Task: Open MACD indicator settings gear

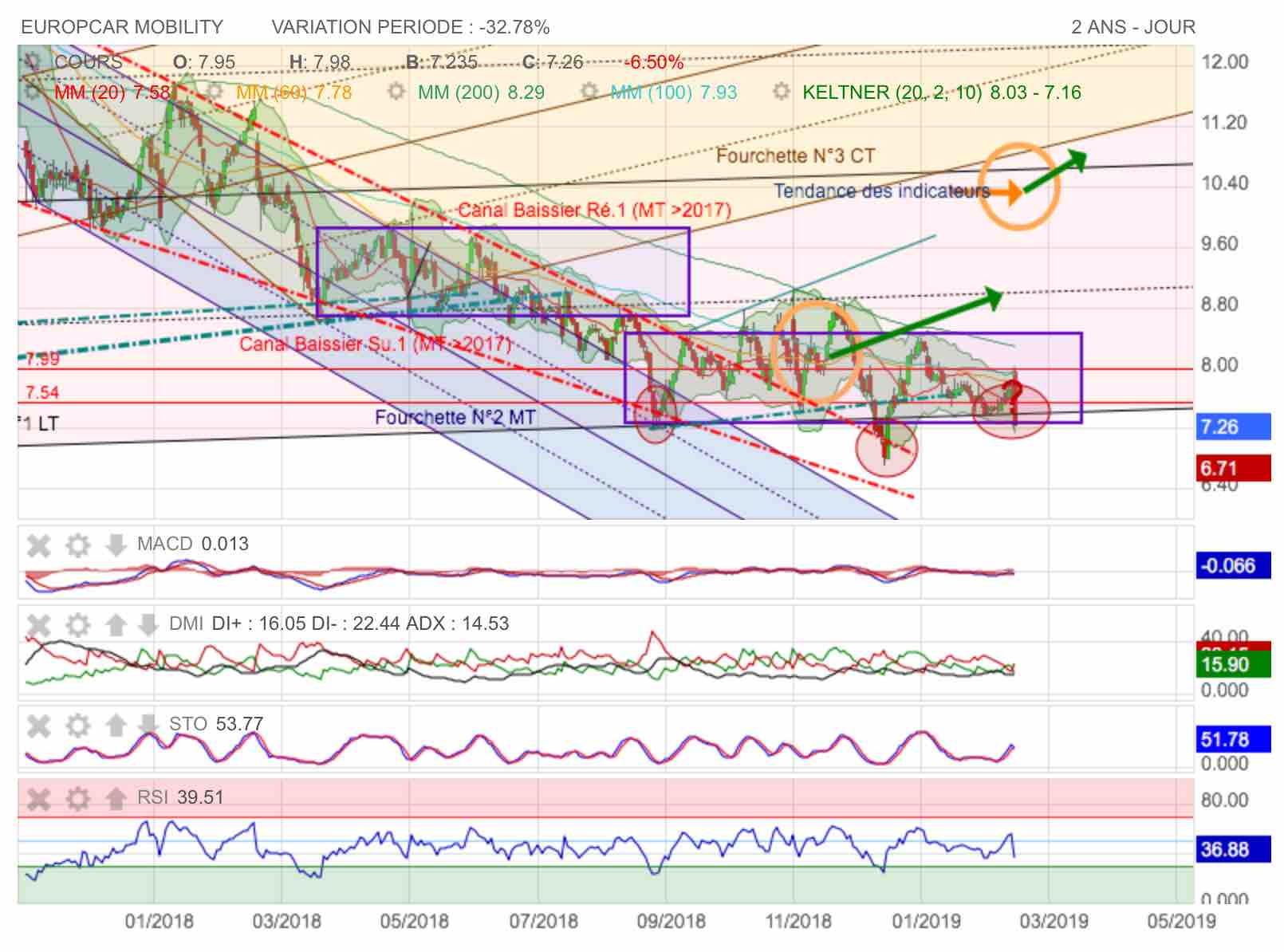Action: [x=77, y=545]
